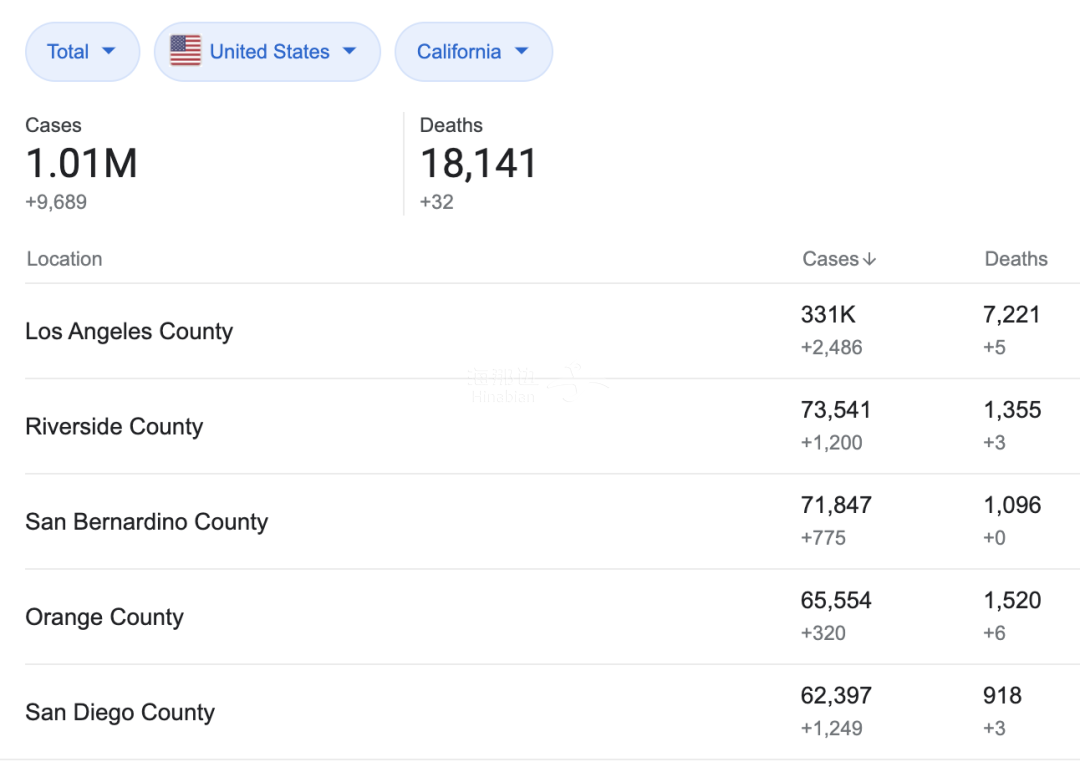Viewport: 1080px width, 767px height.
Task: Open San Bernardino County entry
Action: coord(147,522)
